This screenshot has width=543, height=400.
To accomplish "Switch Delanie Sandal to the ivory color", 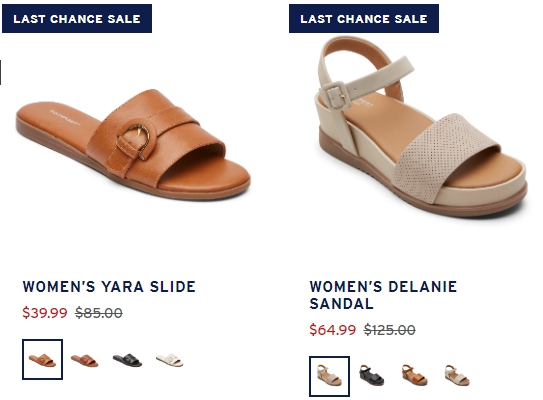I will pyautogui.click(x=457, y=375).
